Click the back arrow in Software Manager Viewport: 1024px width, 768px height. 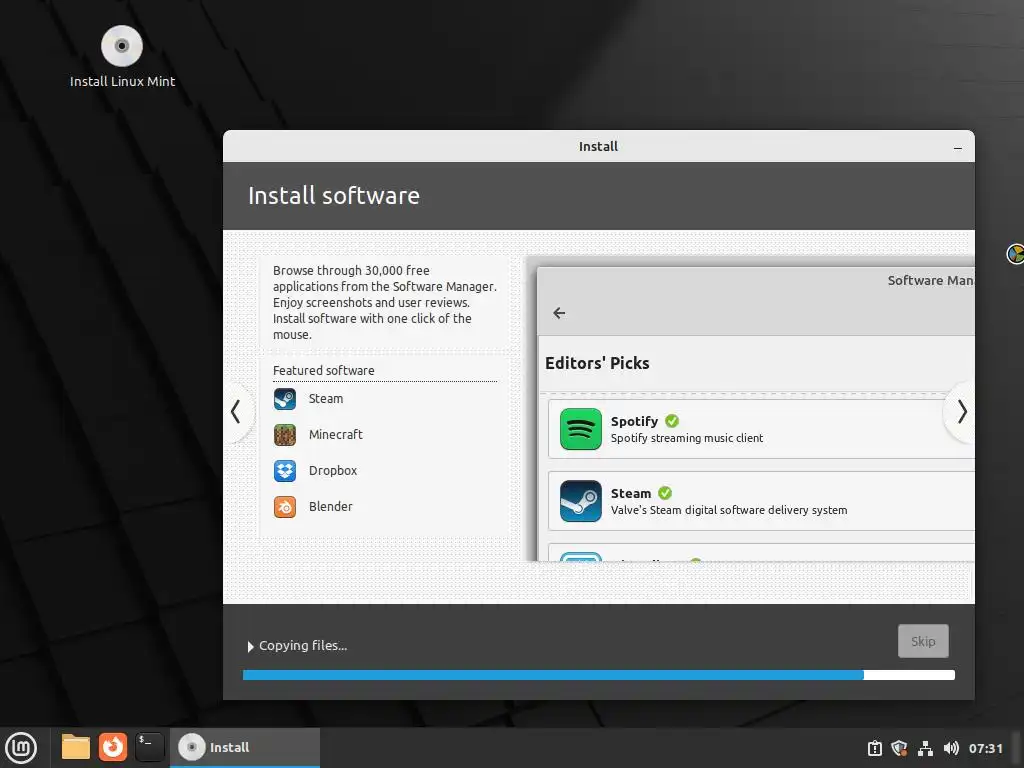(559, 313)
